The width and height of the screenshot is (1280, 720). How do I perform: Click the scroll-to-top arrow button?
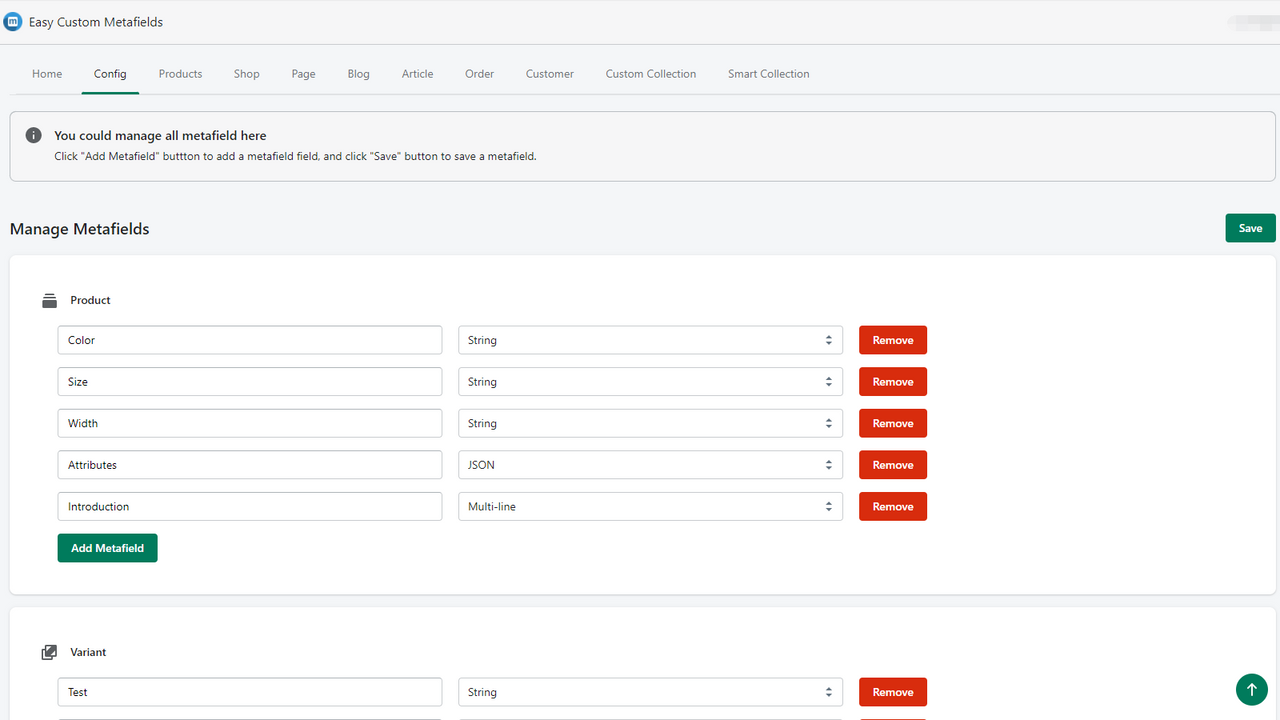[x=1251, y=689]
